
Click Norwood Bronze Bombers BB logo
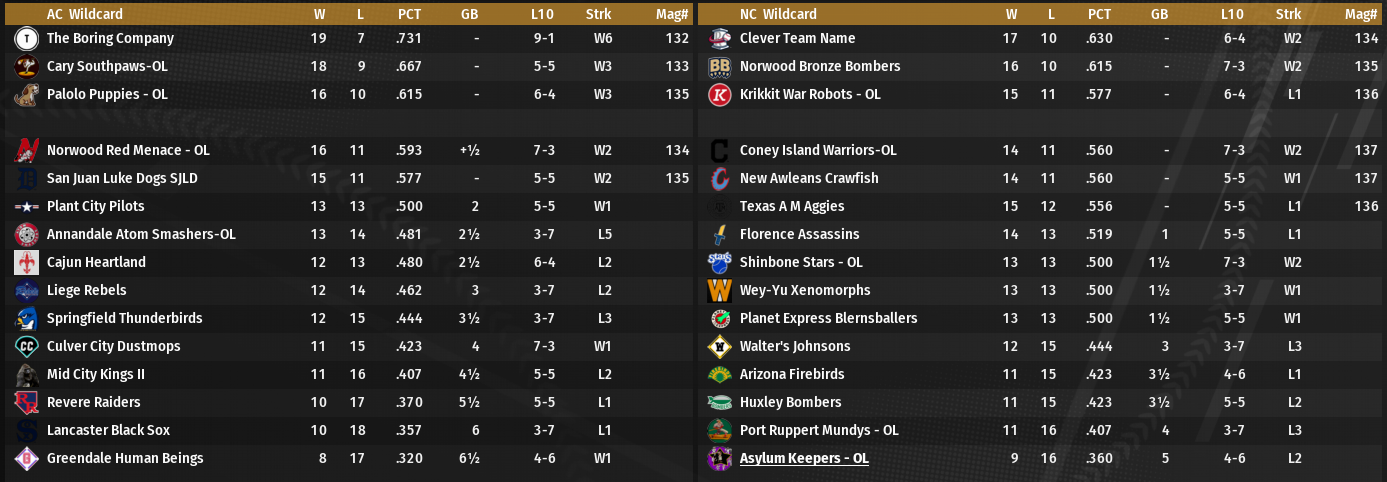pyautogui.click(x=719, y=66)
